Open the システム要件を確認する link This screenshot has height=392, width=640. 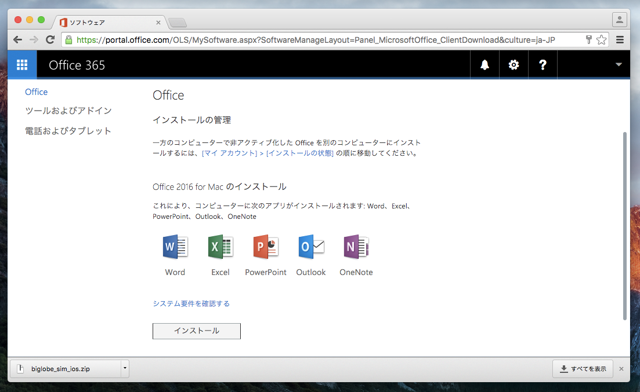coord(191,303)
